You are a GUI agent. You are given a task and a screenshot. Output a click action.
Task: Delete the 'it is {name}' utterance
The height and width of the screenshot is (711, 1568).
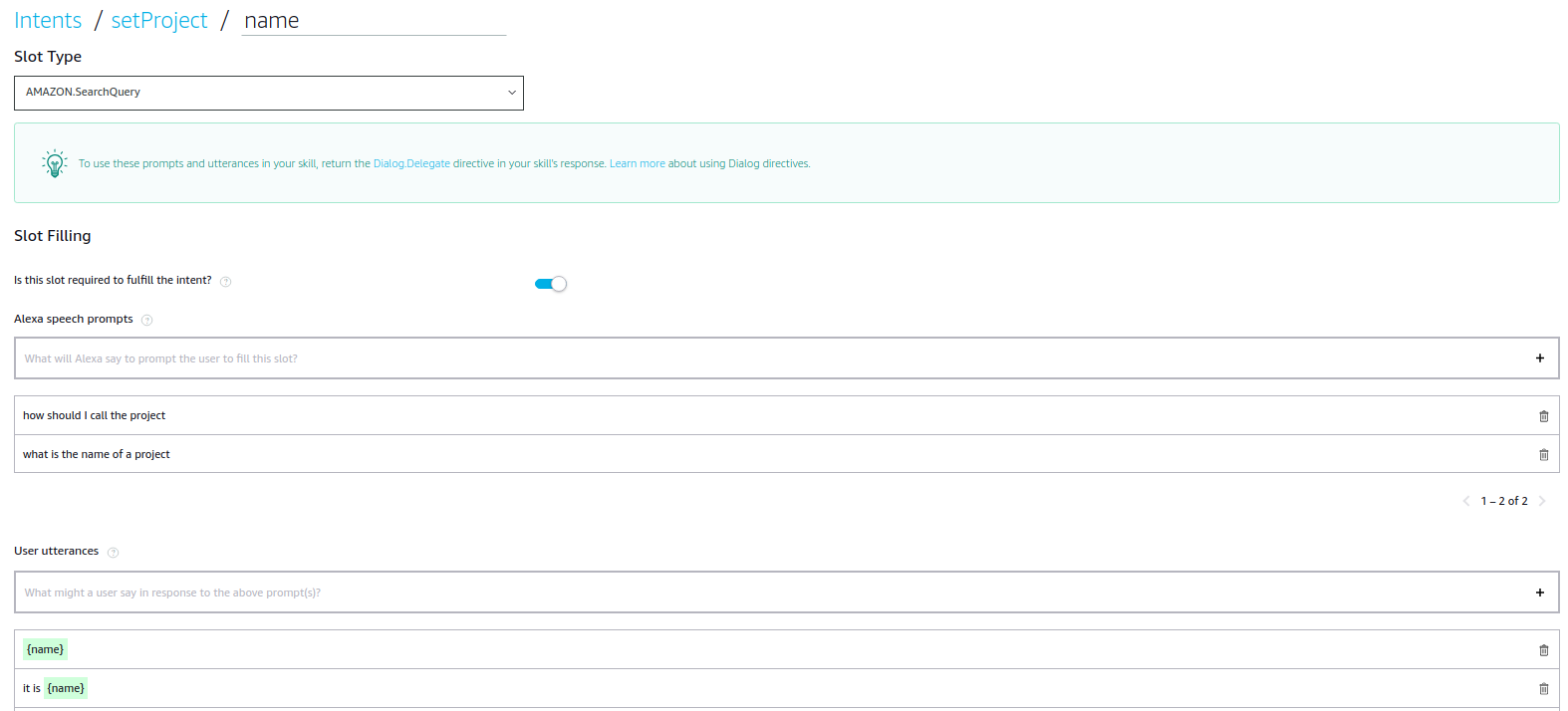pyautogui.click(x=1543, y=689)
